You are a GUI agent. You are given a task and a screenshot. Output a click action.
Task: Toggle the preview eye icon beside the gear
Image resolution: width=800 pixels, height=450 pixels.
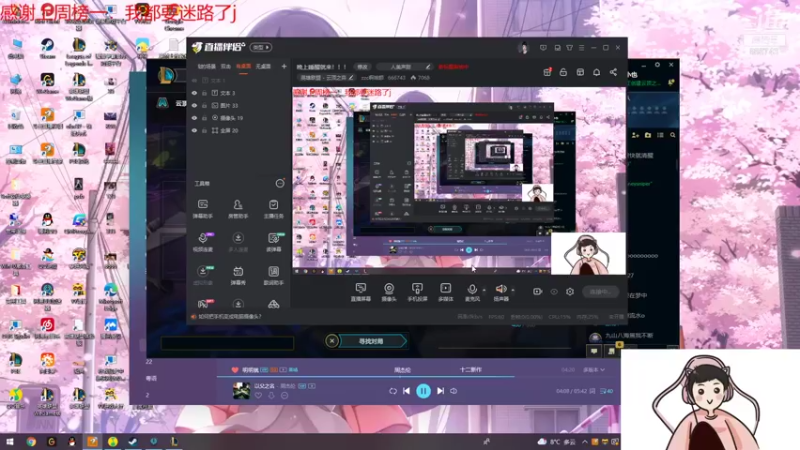[554, 291]
